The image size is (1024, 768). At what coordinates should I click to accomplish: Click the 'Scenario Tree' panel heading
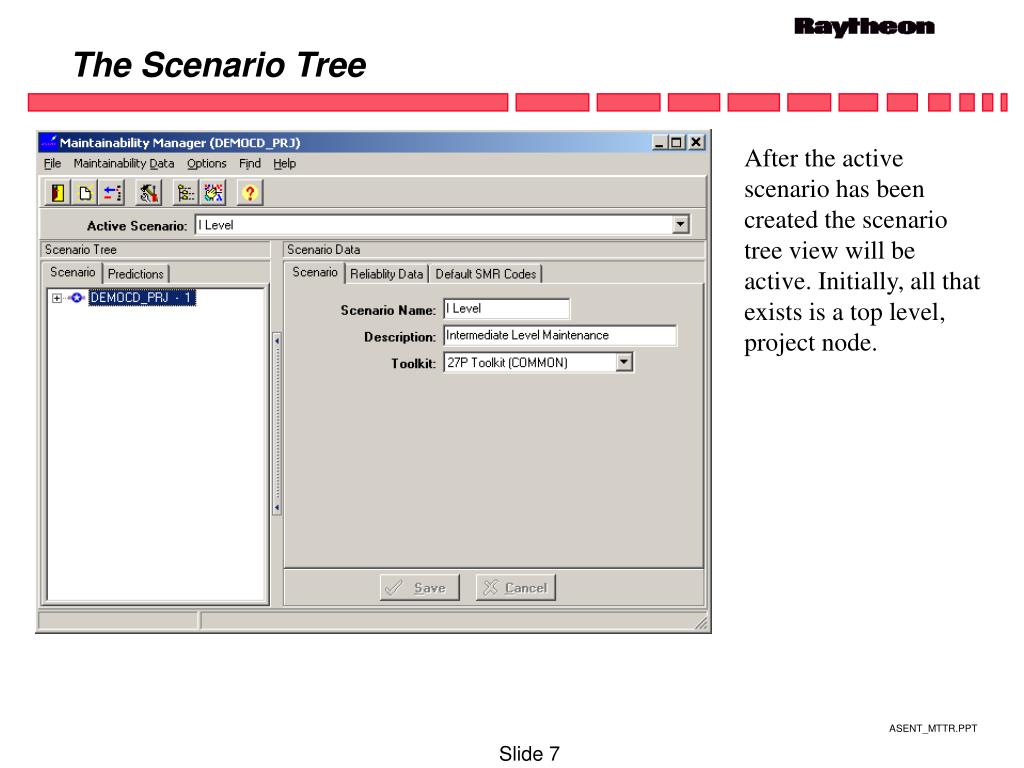tap(80, 249)
